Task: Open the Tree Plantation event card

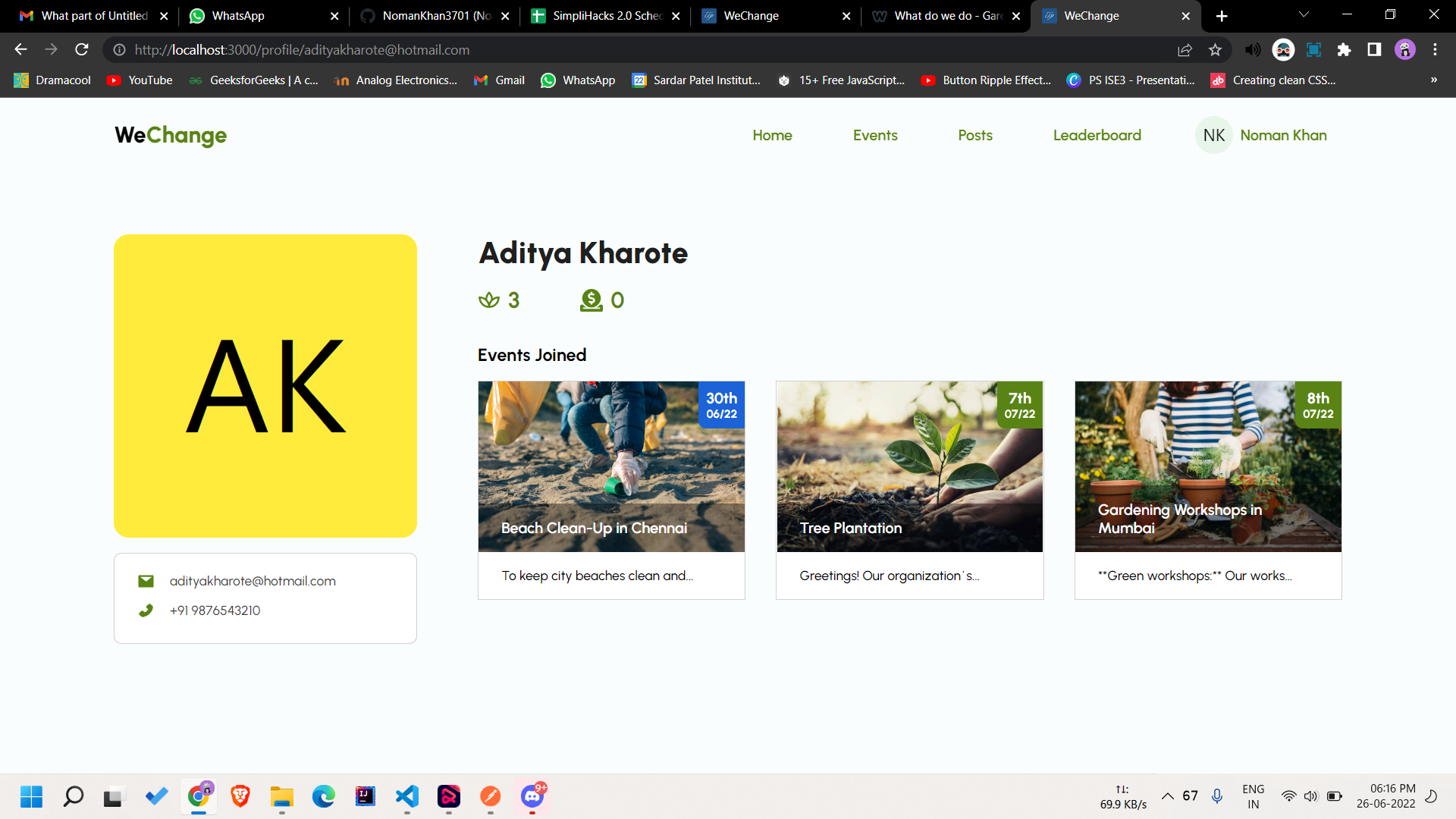Action: tap(909, 490)
